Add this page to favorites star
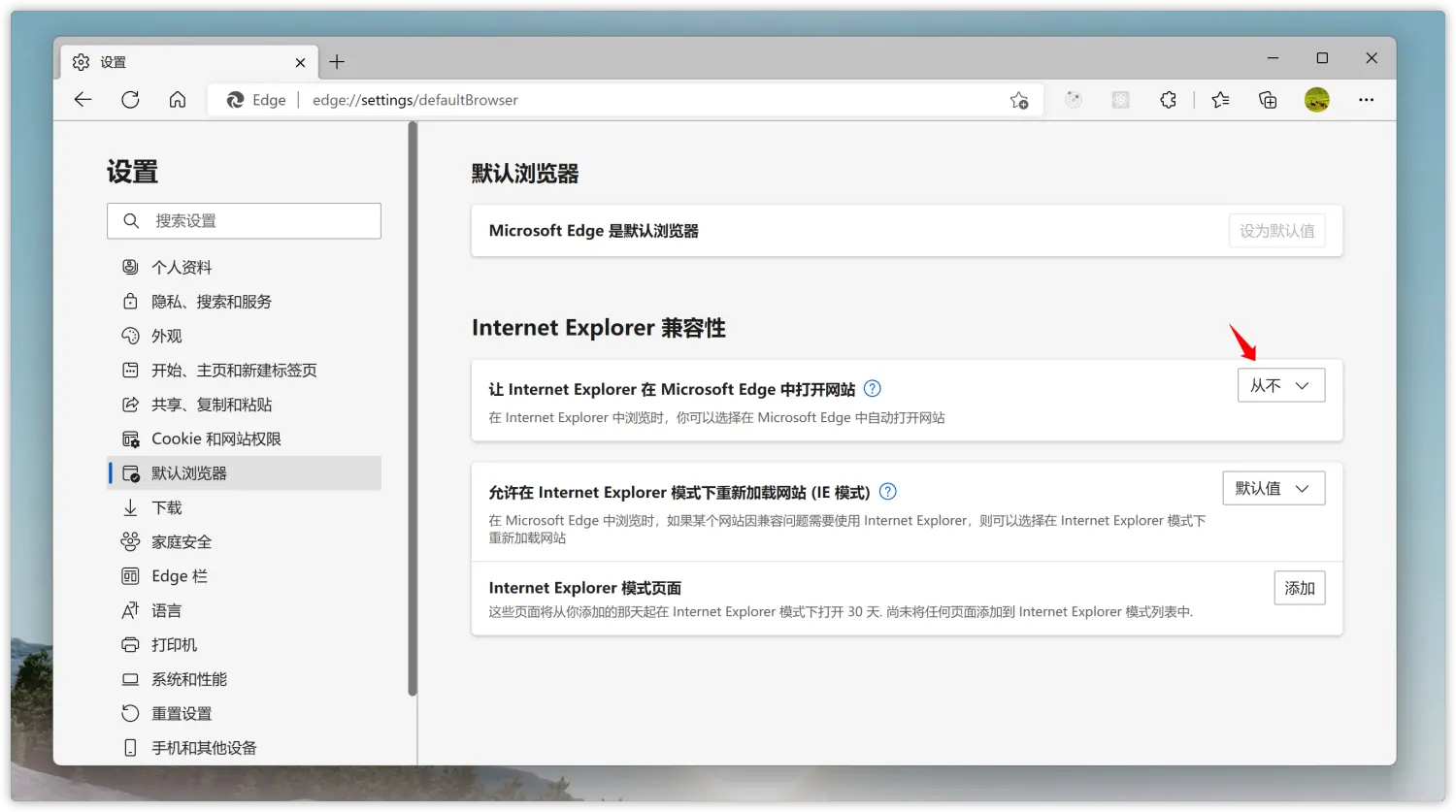Image resolution: width=1456 pixels, height=812 pixels. [x=1019, y=100]
